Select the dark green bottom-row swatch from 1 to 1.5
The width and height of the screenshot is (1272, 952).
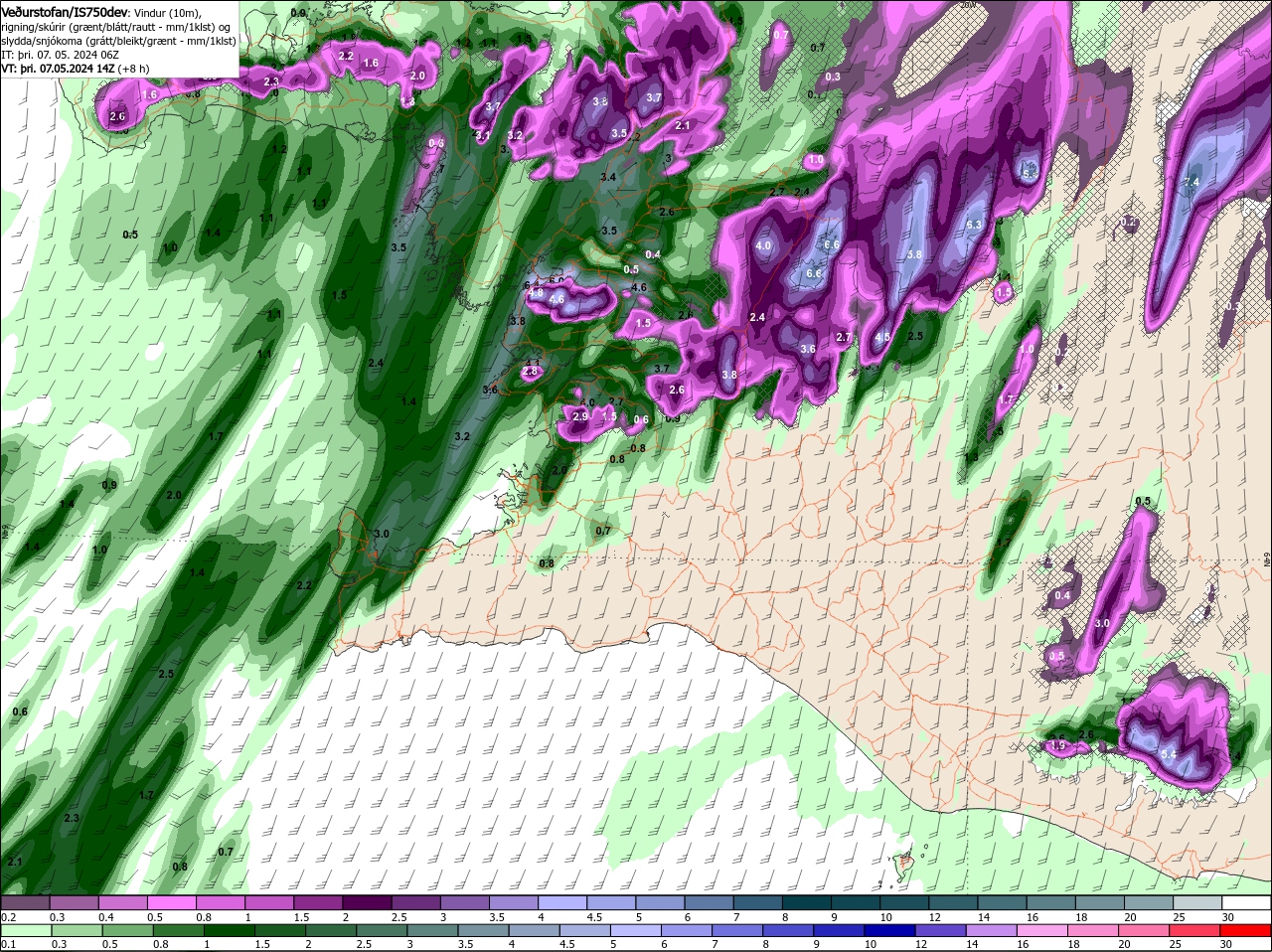point(230,931)
